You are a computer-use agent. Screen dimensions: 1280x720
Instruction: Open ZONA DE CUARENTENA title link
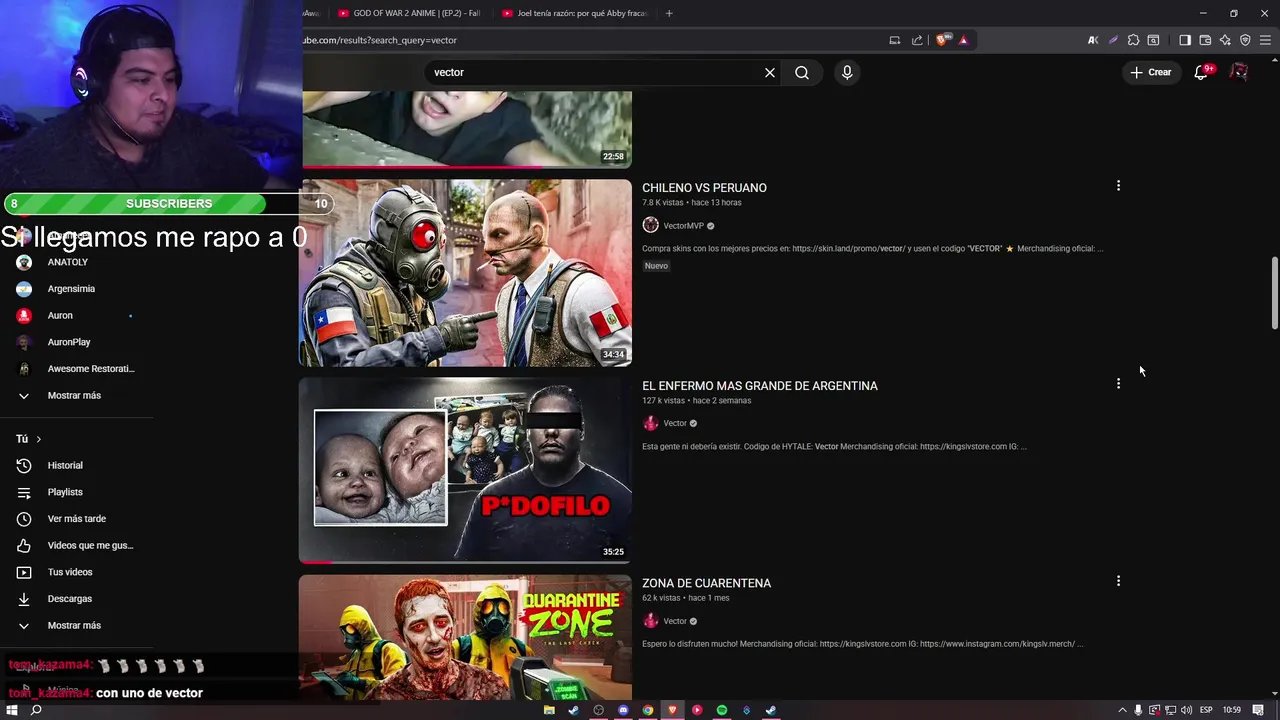(706, 583)
